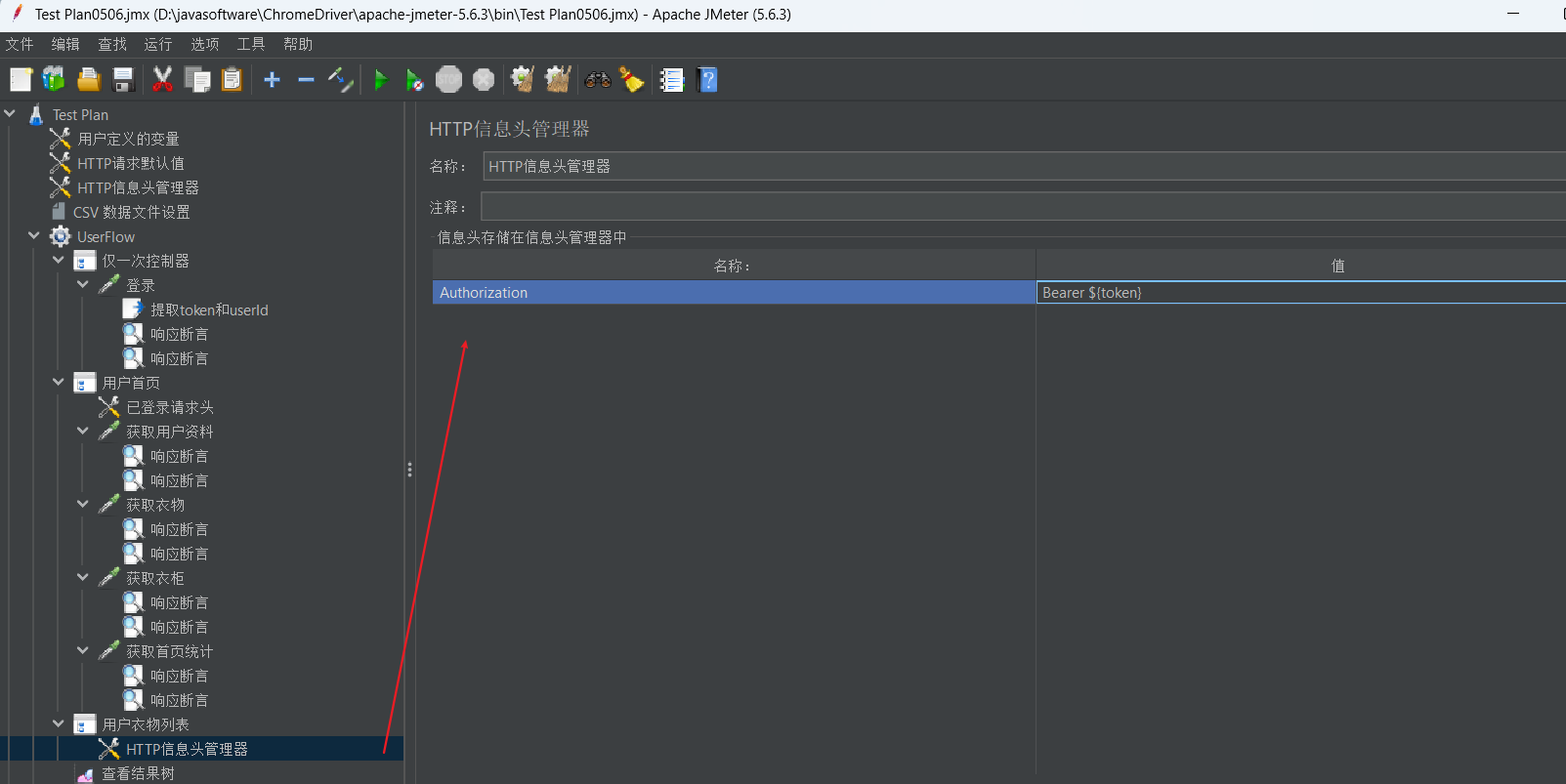Toggle enable state of selected element icon
1566x784 pixels.
click(340, 80)
